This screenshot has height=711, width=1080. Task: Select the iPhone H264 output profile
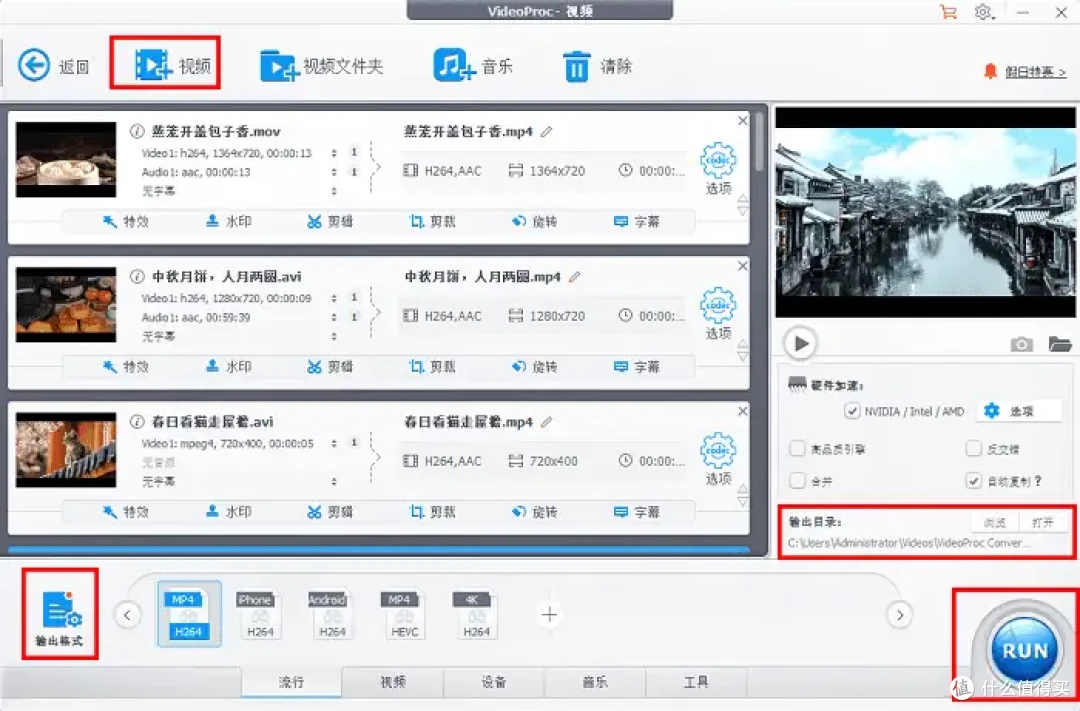[x=260, y=613]
